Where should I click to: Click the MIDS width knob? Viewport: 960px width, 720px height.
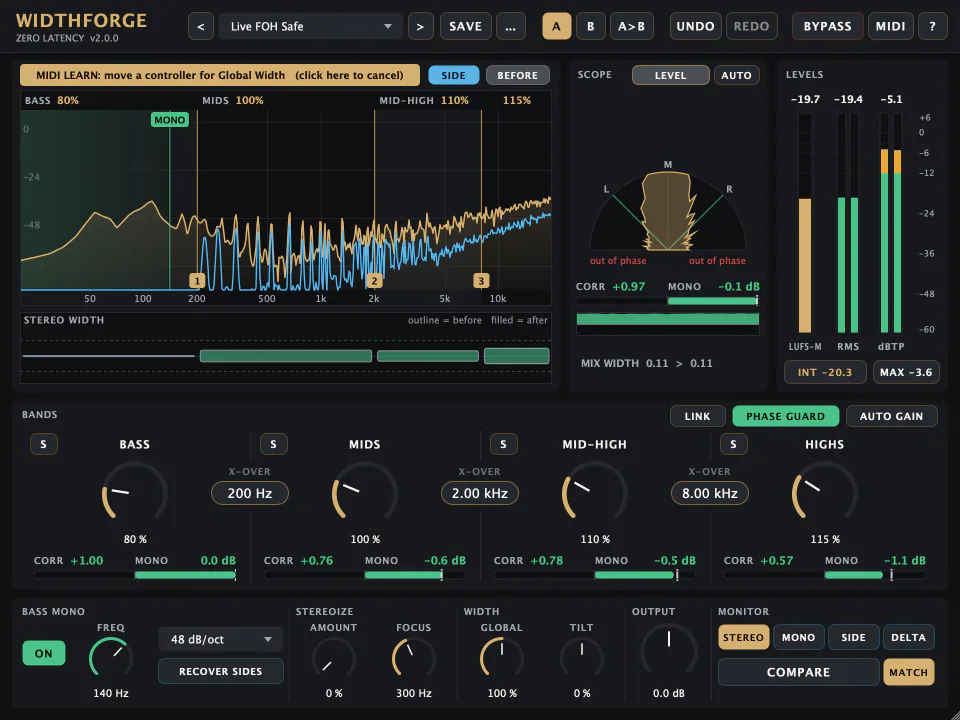365,493
